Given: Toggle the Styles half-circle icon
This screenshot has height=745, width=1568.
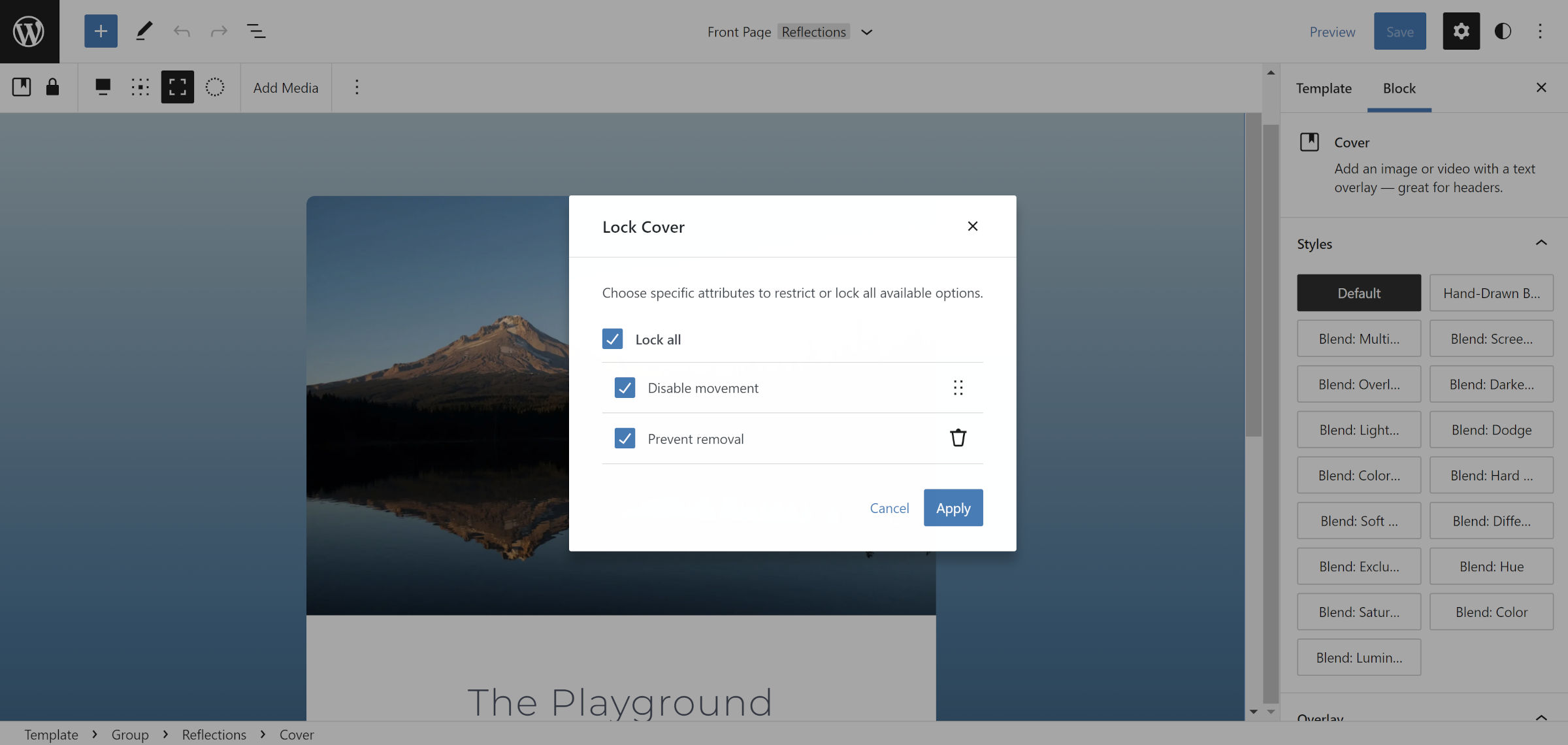Looking at the screenshot, I should (1503, 31).
